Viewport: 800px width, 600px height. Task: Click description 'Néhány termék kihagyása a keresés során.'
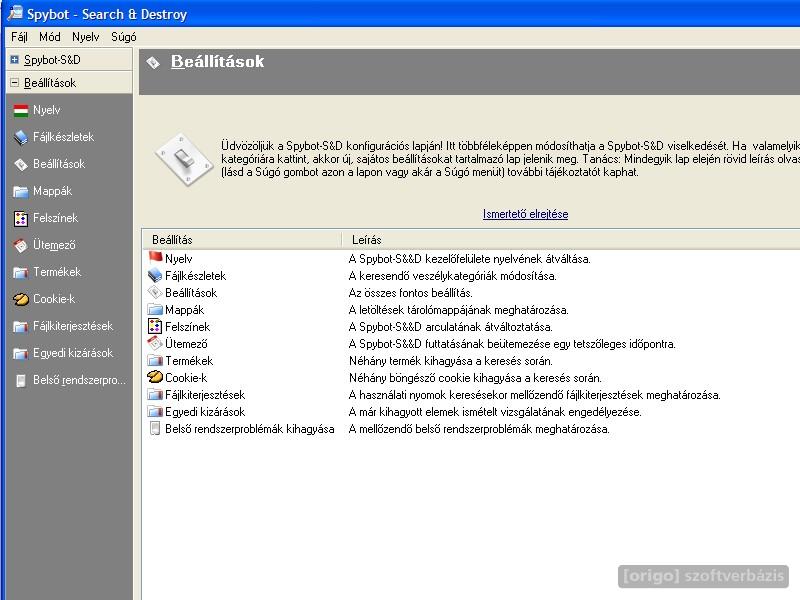coord(451,361)
